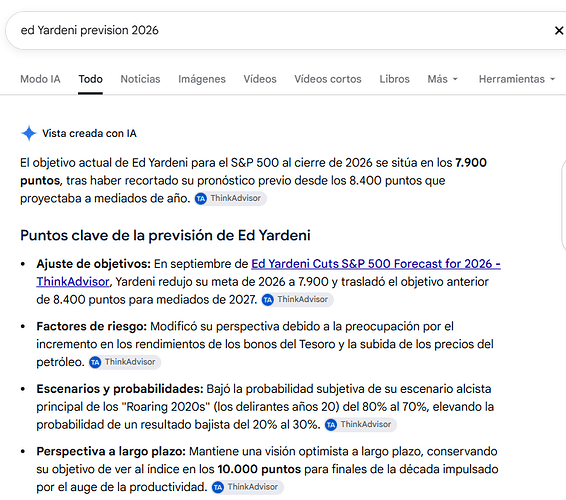Image resolution: width=566 pixels, height=500 pixels.
Task: Open ThinkAdvisor source chip after 'mediados de año'
Action: [231, 198]
